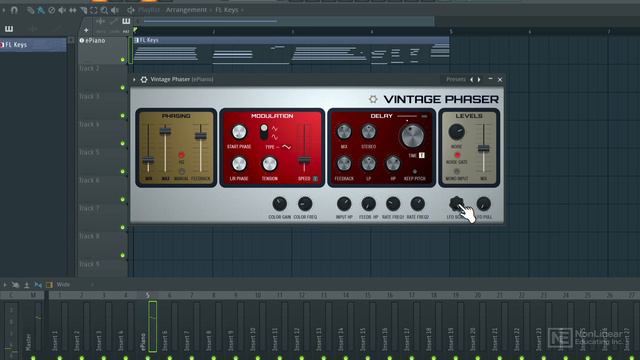Select the Slip tool in playlist toolbar
The height and width of the screenshot is (360, 640).
pos(73,10)
